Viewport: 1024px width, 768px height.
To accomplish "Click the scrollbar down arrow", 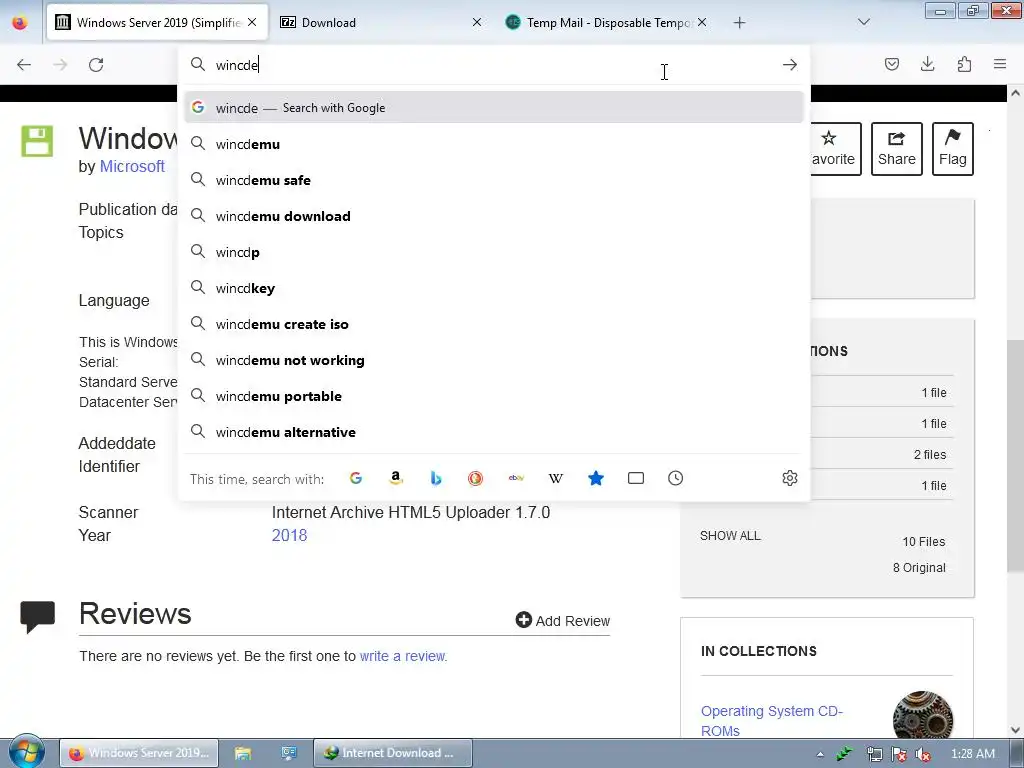I will (1015, 730).
